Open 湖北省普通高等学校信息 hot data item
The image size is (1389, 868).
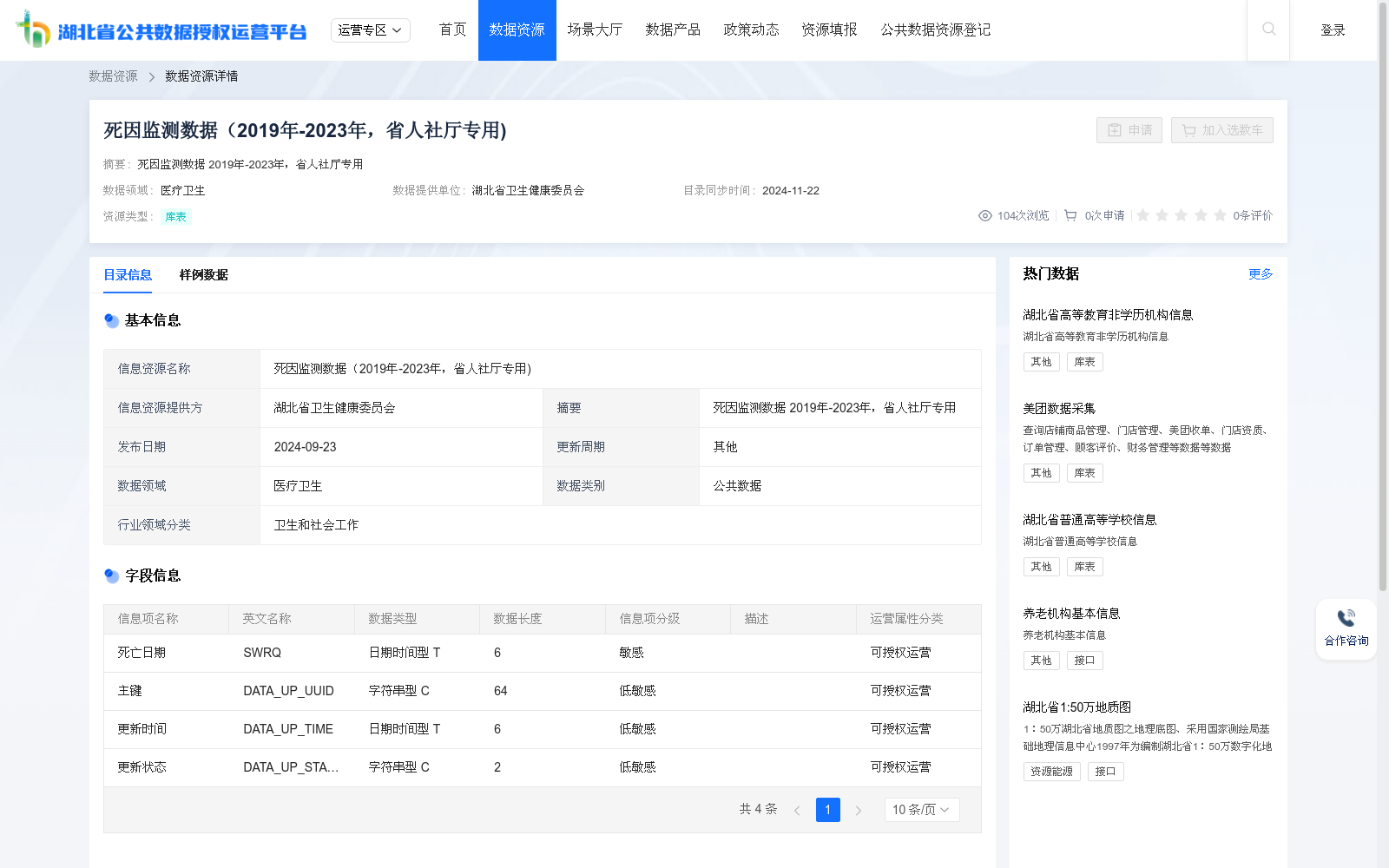[1089, 520]
